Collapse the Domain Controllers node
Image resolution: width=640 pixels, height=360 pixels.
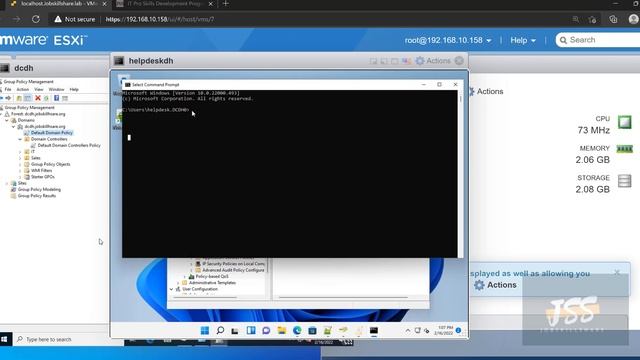[20, 139]
